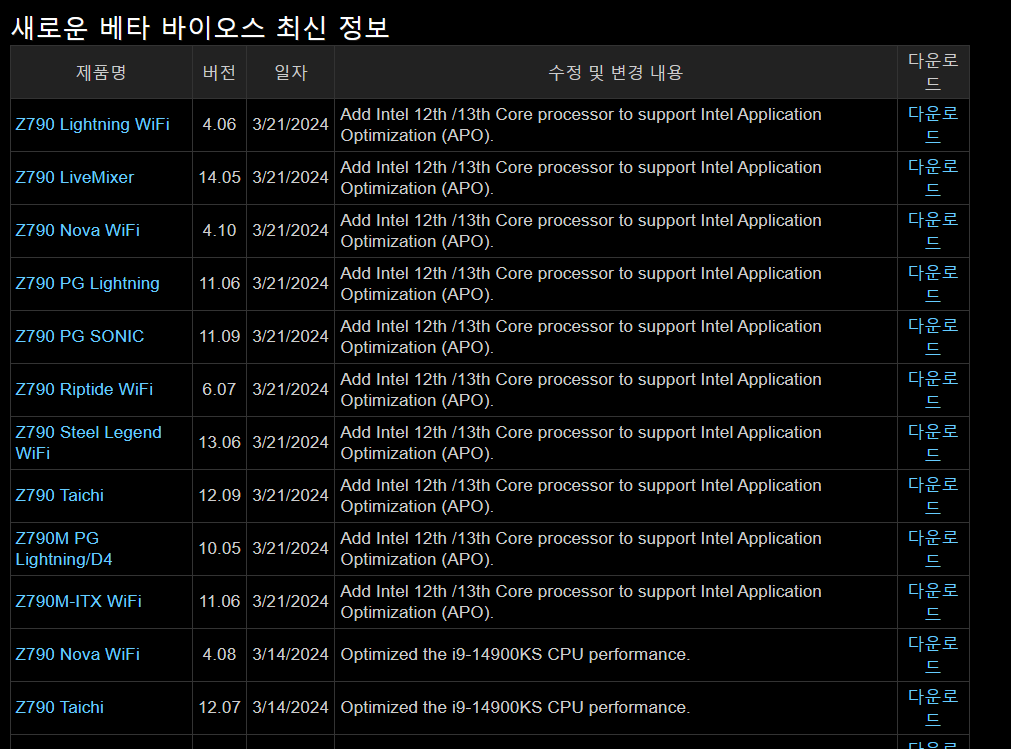Open Z790 Nova WiFi link for version 4.08
Image resolution: width=1011 pixels, height=749 pixels.
77,654
